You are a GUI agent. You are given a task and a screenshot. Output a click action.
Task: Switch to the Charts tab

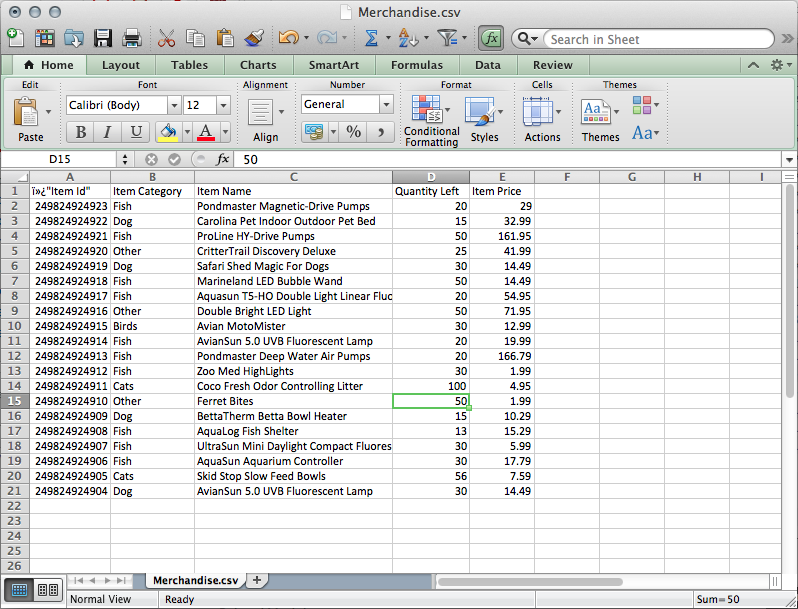tap(258, 65)
